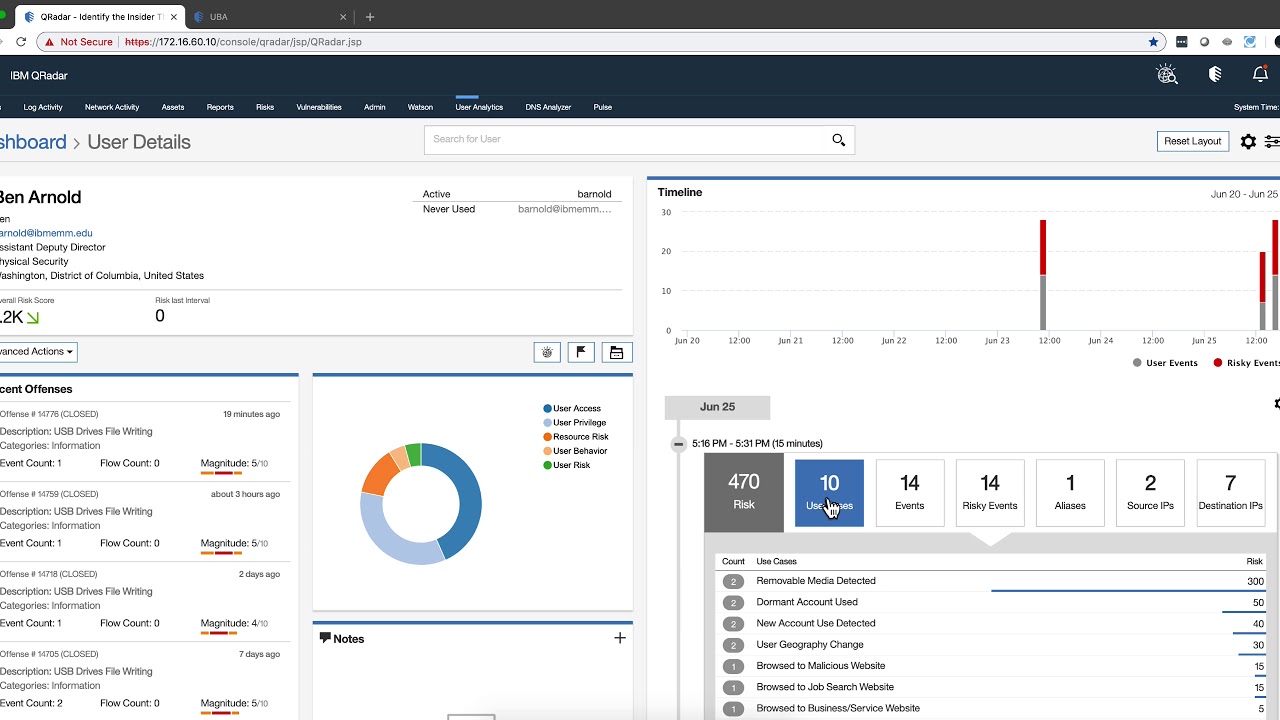The image size is (1280, 720).
Task: Show the 470 Risk tile details
Action: 744,493
